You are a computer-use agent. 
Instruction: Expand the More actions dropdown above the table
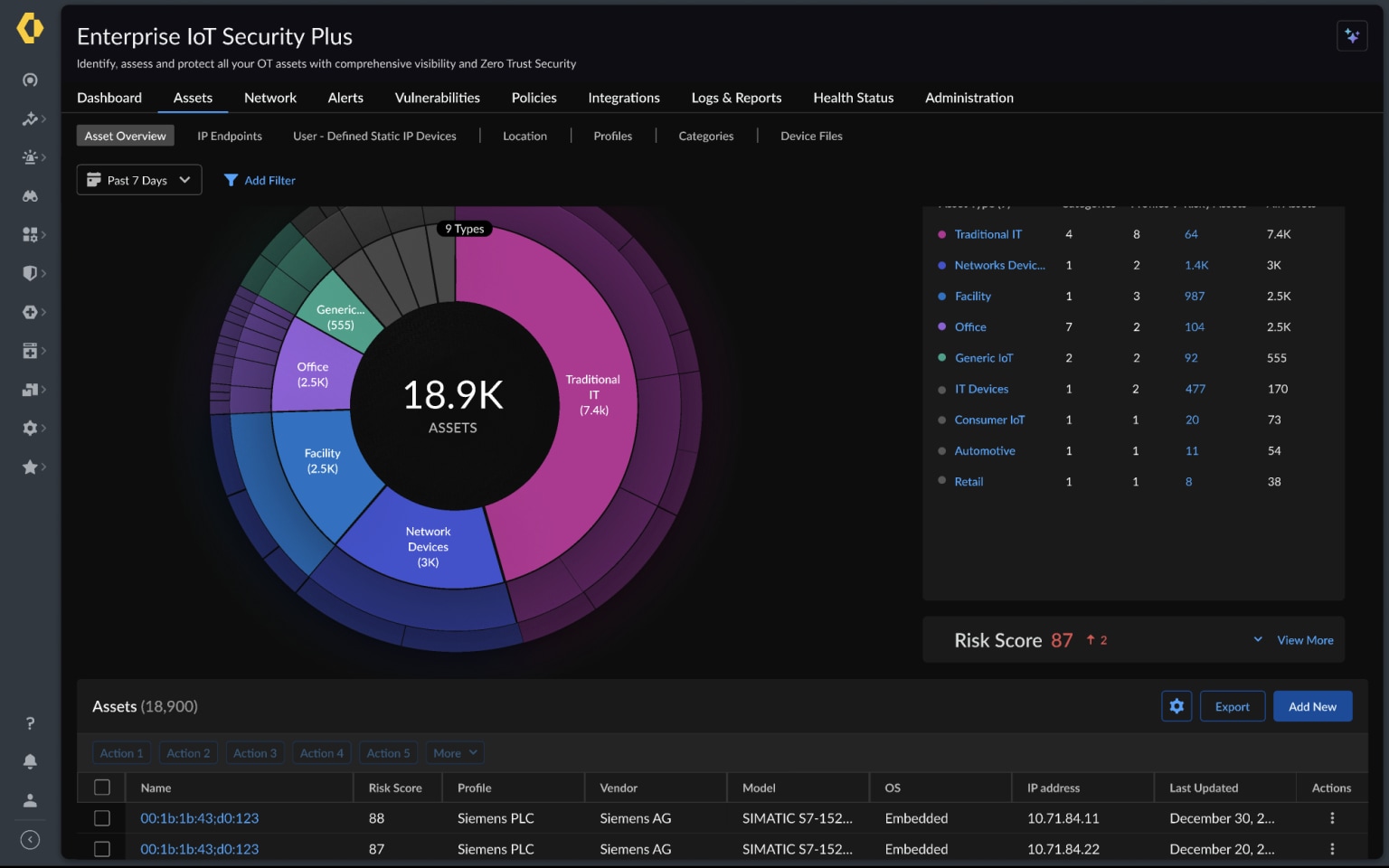pos(455,752)
